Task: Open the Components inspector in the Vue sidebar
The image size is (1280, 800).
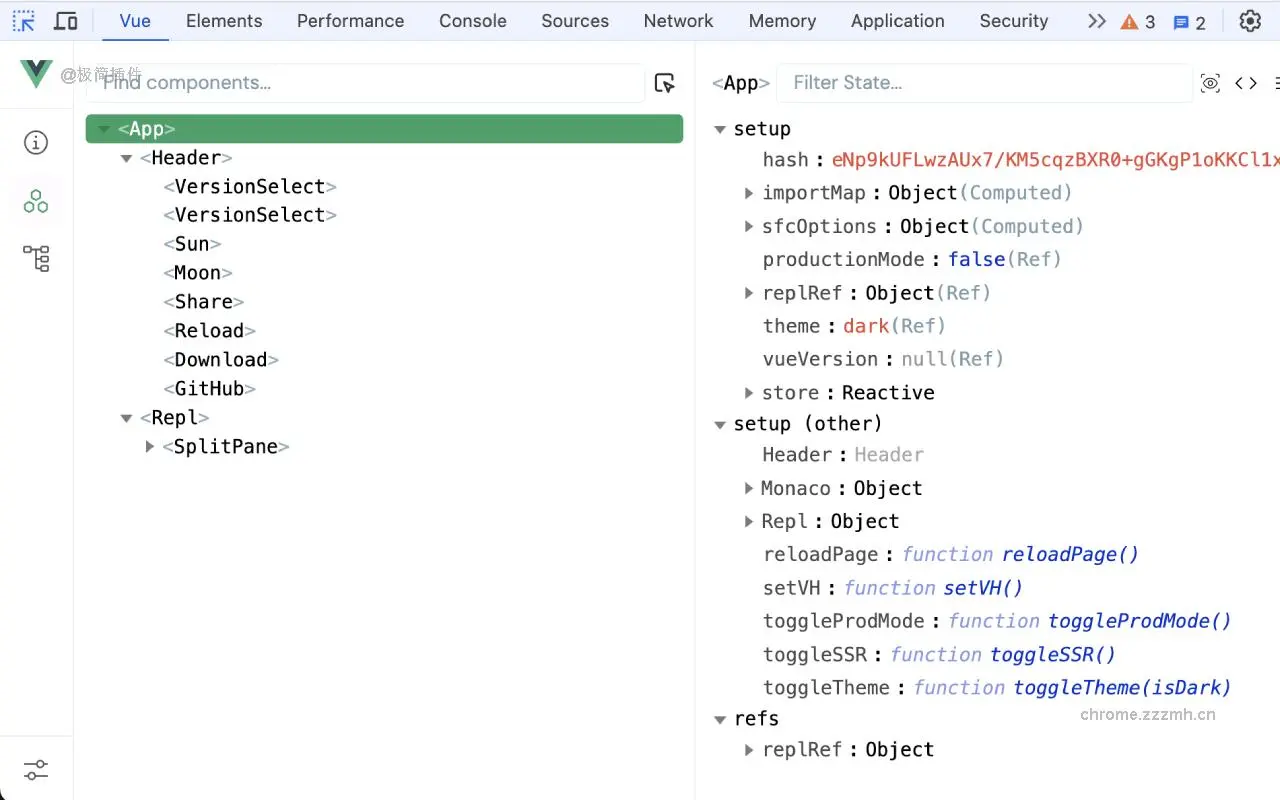Action: click(36, 201)
